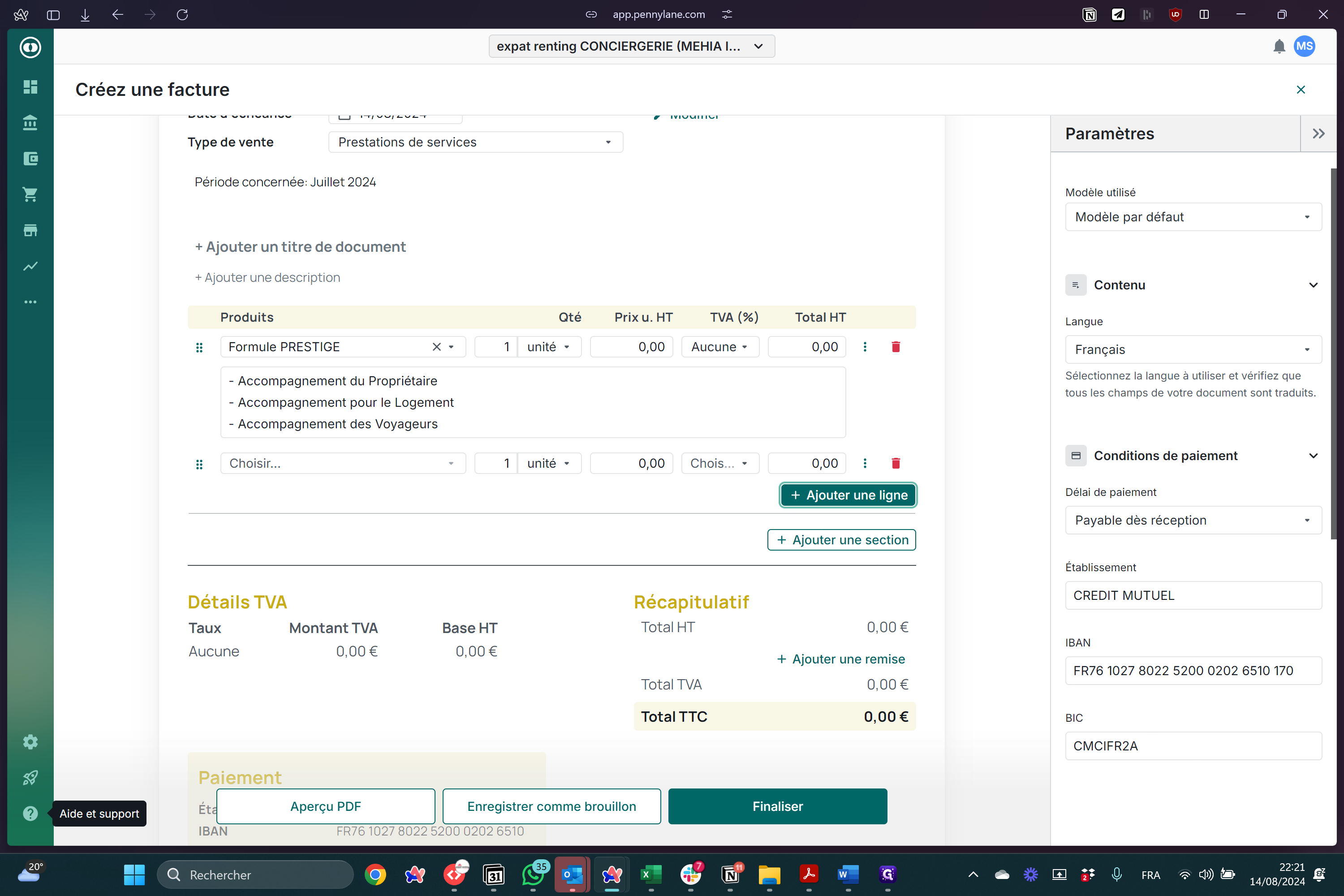Viewport: 1344px width, 896px height.
Task: Open the Choisir product dropdown
Action: click(343, 463)
